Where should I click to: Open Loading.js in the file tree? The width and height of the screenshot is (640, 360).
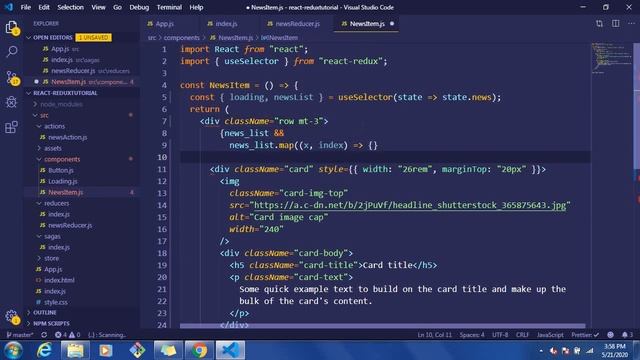(62, 181)
